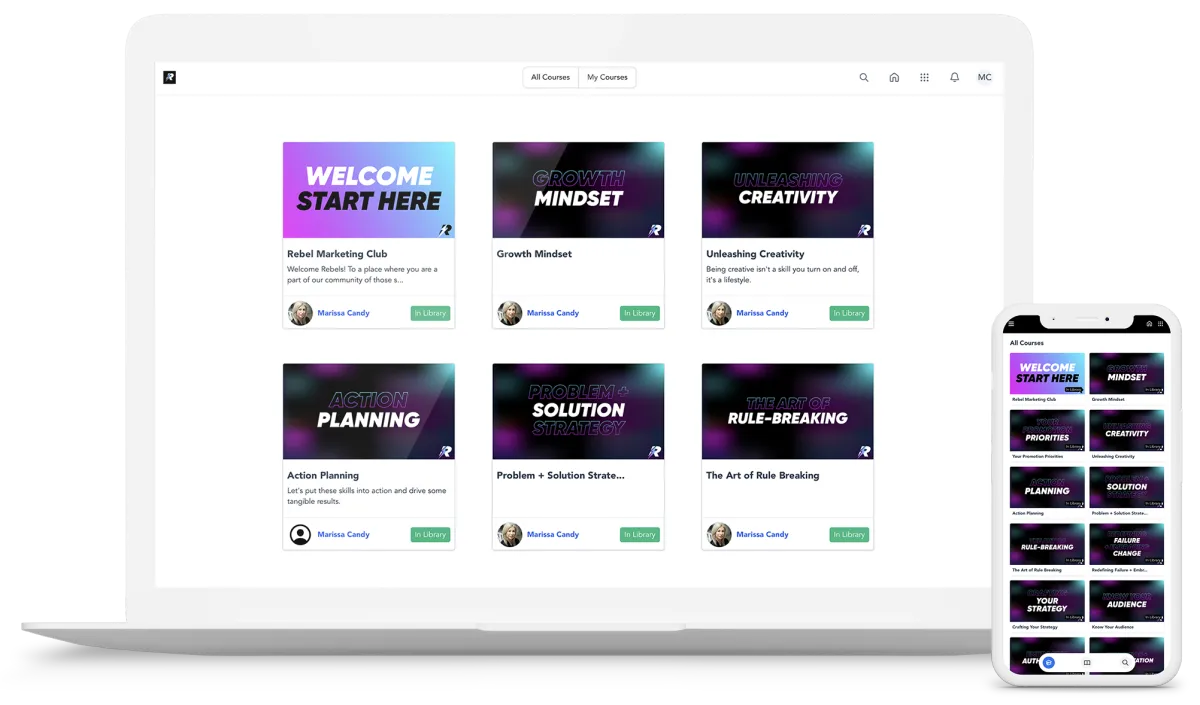Click instructor avatar on Art of Rule Breaking card
The height and width of the screenshot is (705, 1200).
tap(719, 534)
